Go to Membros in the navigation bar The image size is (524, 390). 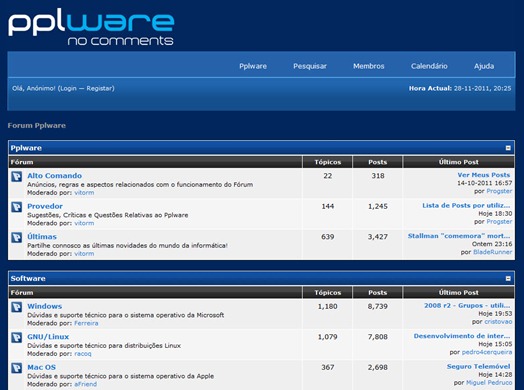369,66
